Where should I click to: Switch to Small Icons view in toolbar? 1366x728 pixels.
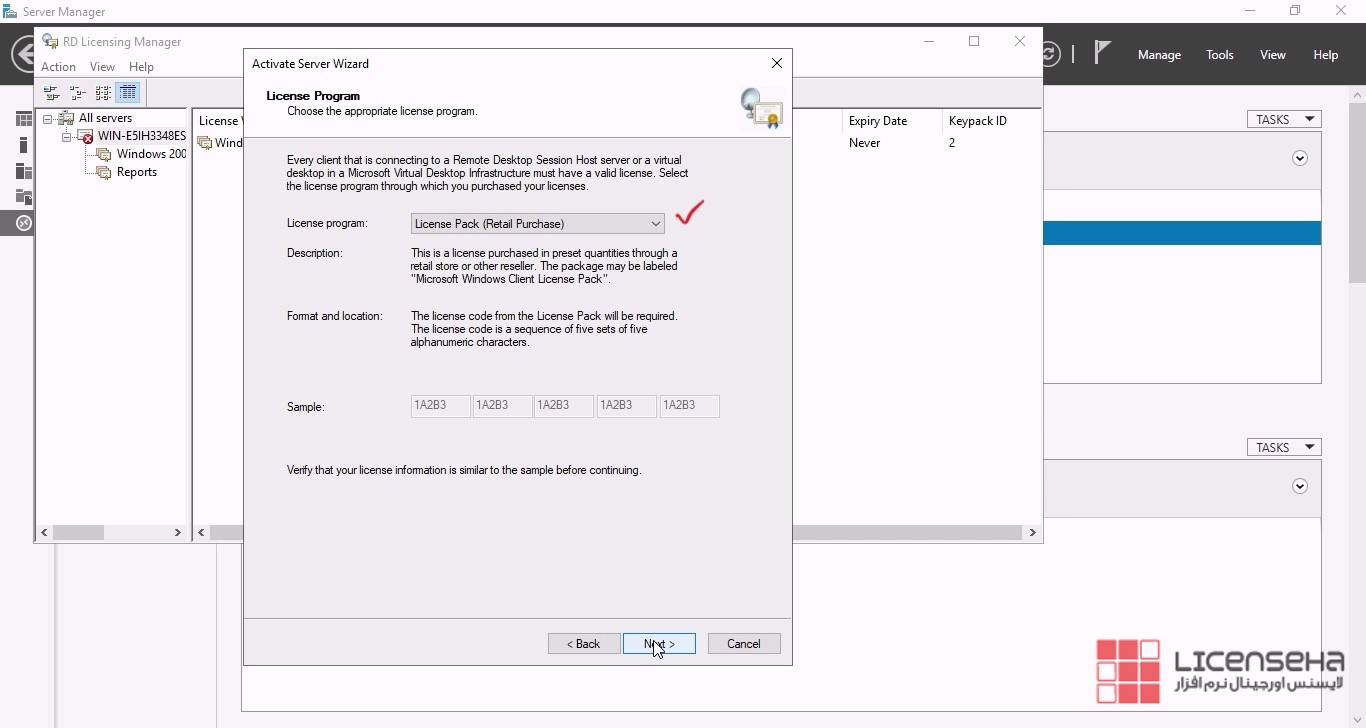click(78, 93)
